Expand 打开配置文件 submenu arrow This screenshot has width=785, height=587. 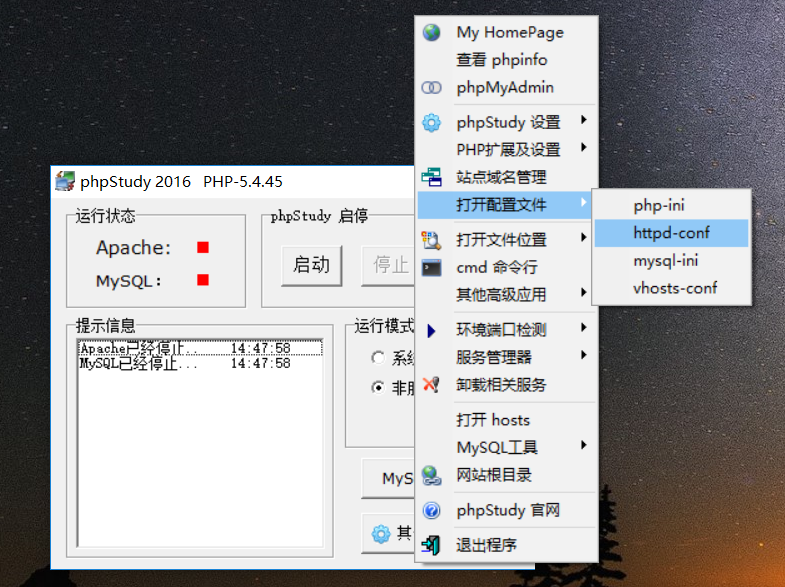click(x=584, y=202)
